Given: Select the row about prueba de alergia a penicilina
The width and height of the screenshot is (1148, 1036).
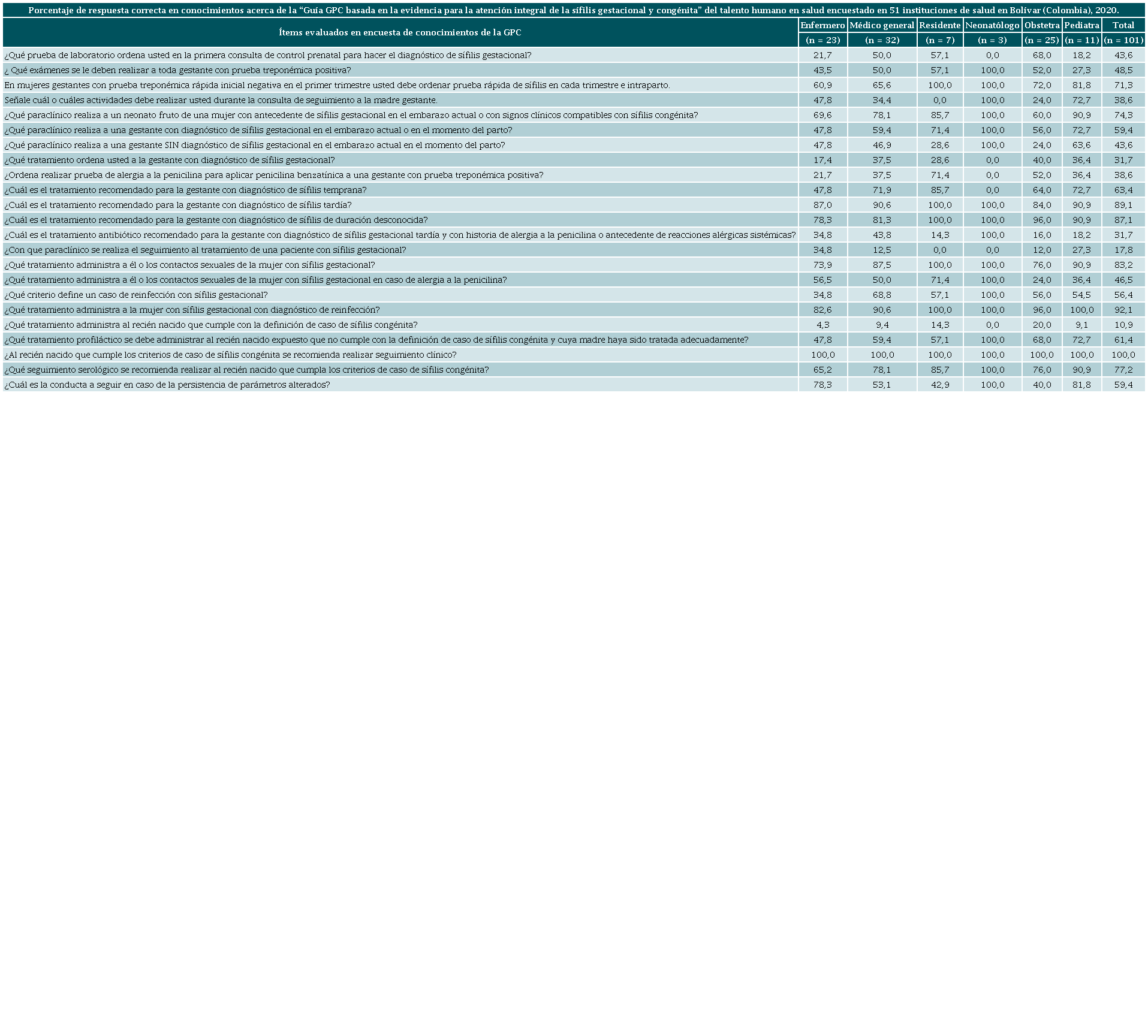Looking at the screenshot, I should (273, 175).
